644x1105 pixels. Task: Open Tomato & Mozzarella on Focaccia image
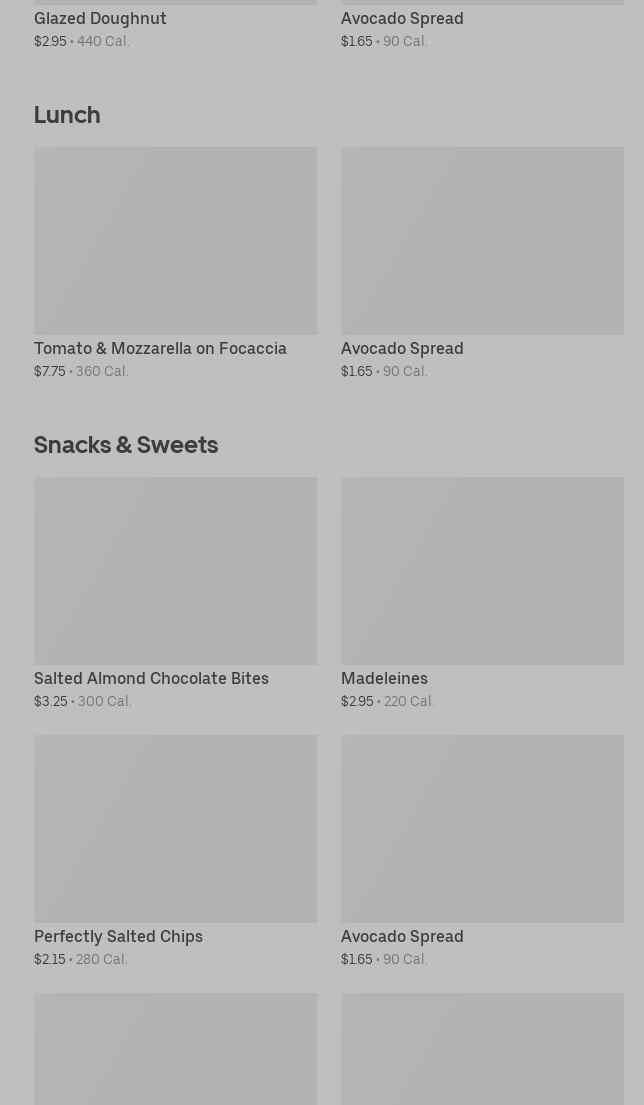175,240
